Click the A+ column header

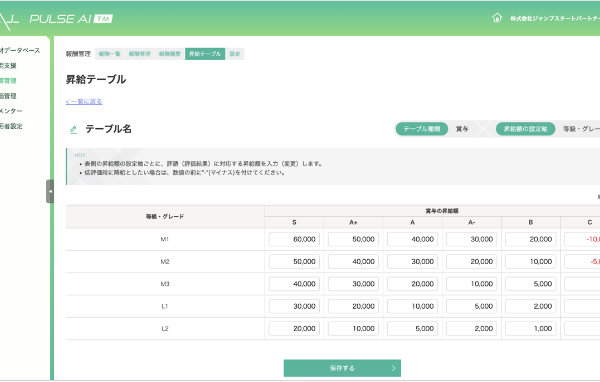point(353,222)
